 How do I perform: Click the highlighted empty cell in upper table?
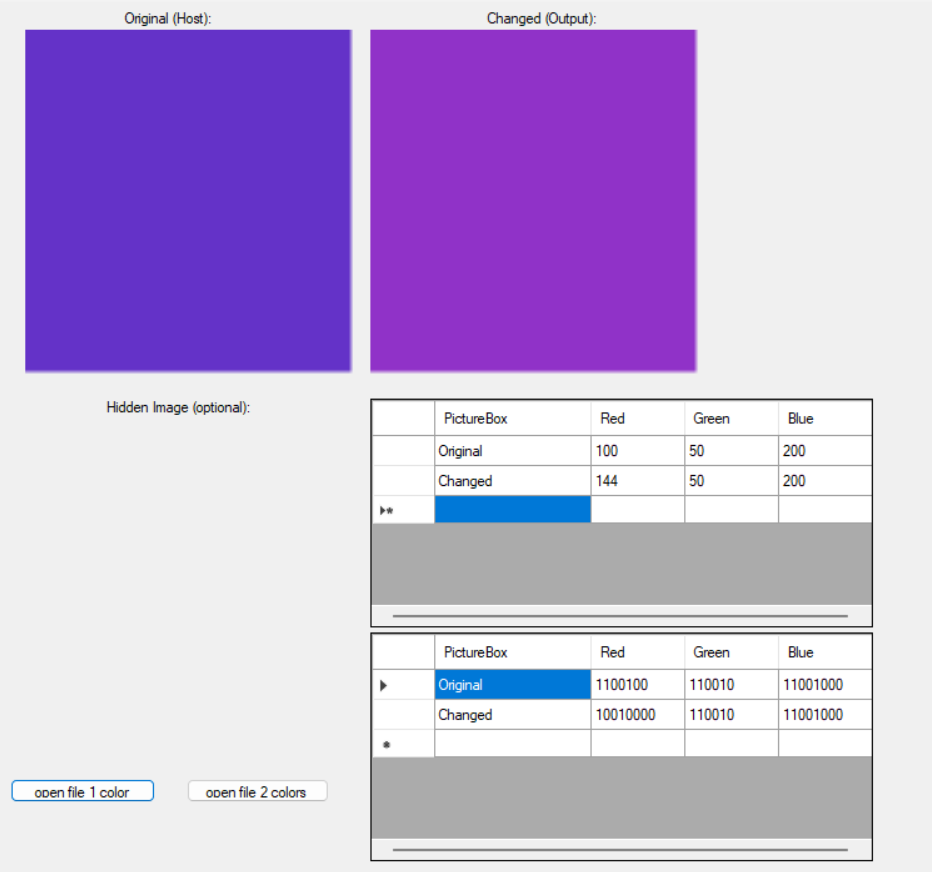pos(512,510)
